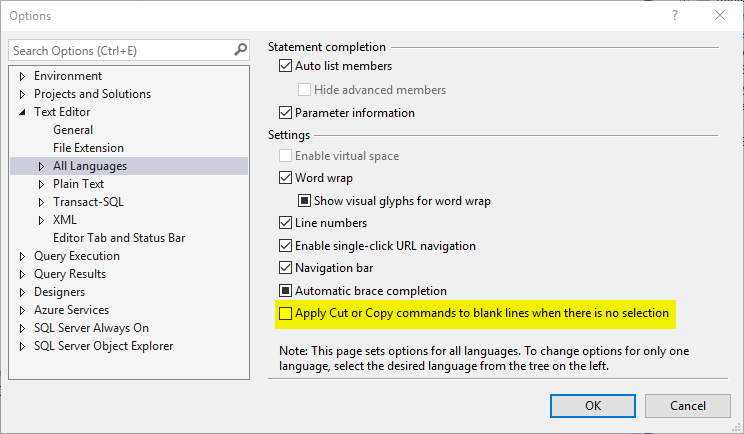The height and width of the screenshot is (434, 744).
Task: Toggle Show visual glyphs for word wrap
Action: point(306,201)
